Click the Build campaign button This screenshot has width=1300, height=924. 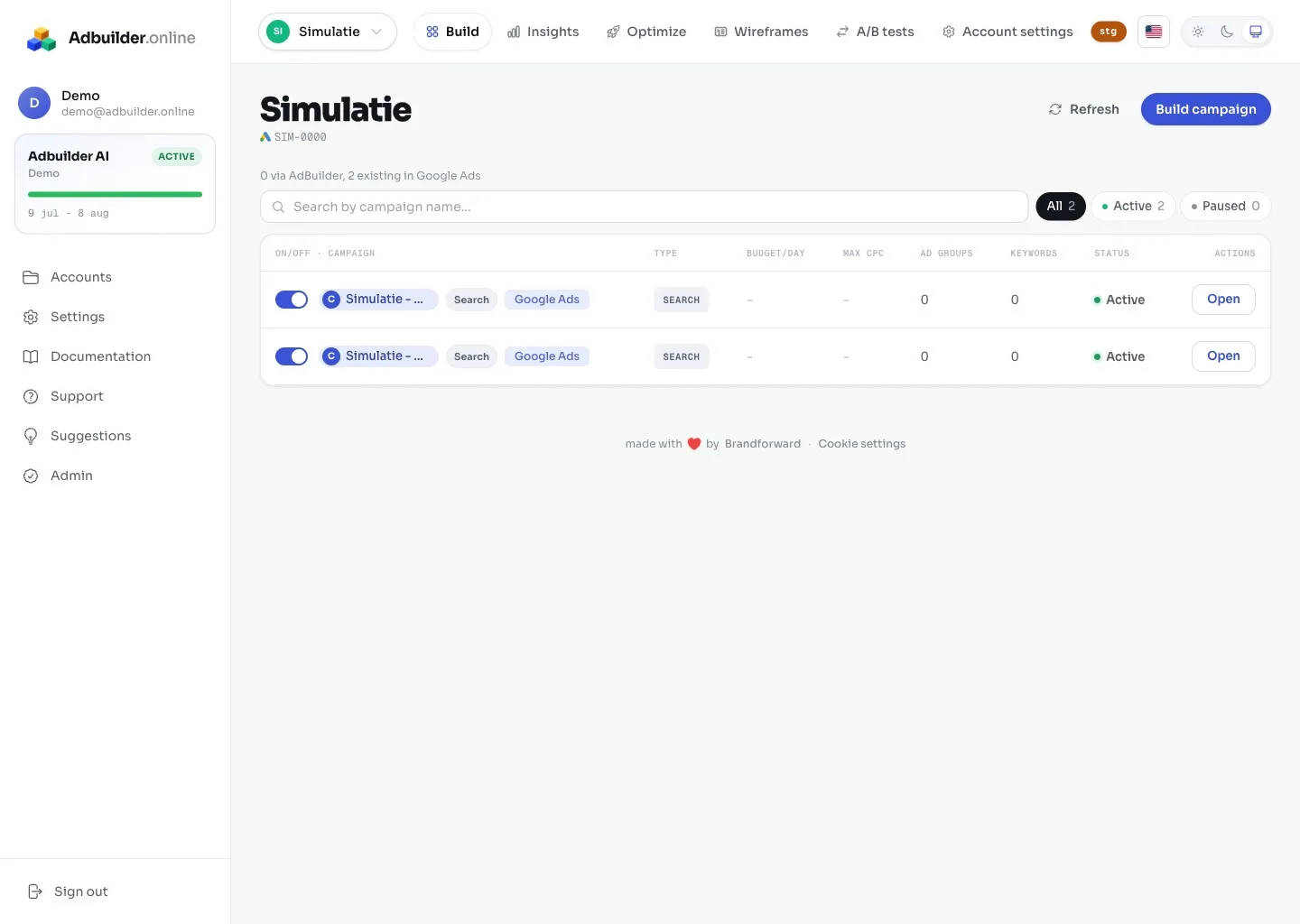(x=1206, y=109)
